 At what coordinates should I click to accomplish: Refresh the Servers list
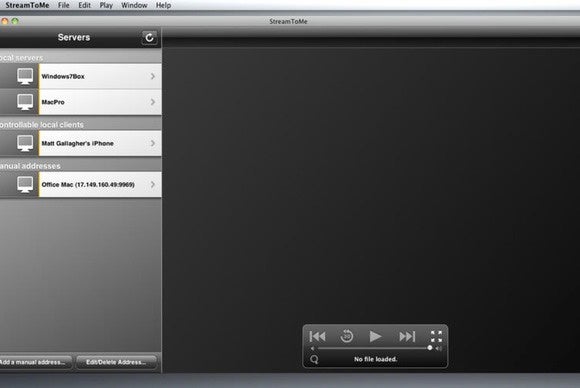tap(149, 37)
